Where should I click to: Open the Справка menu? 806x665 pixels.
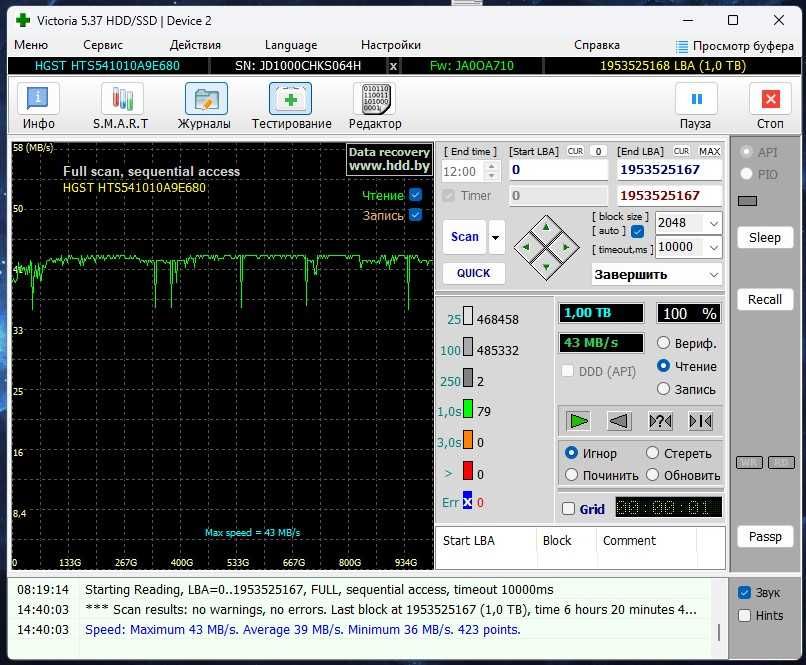click(597, 45)
